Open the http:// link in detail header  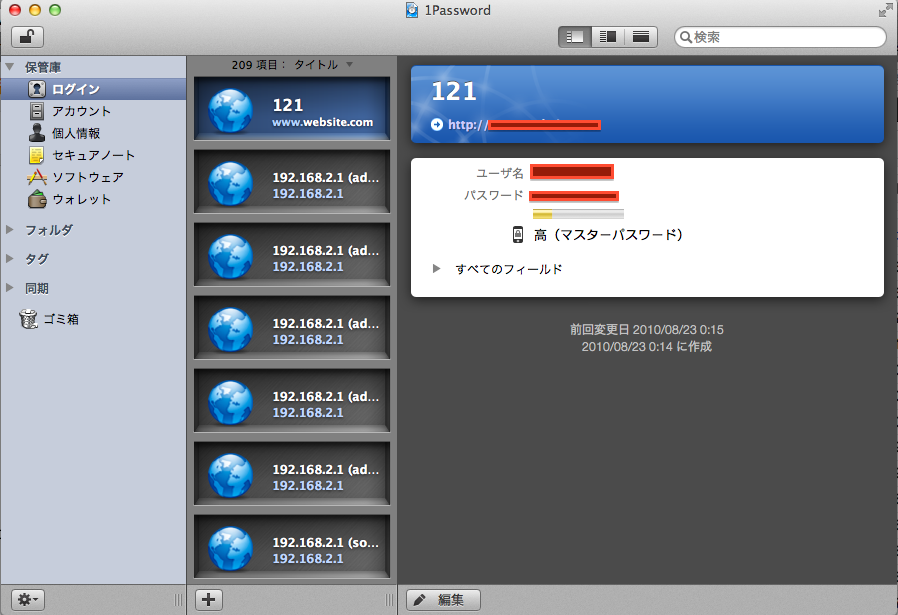(x=524, y=124)
